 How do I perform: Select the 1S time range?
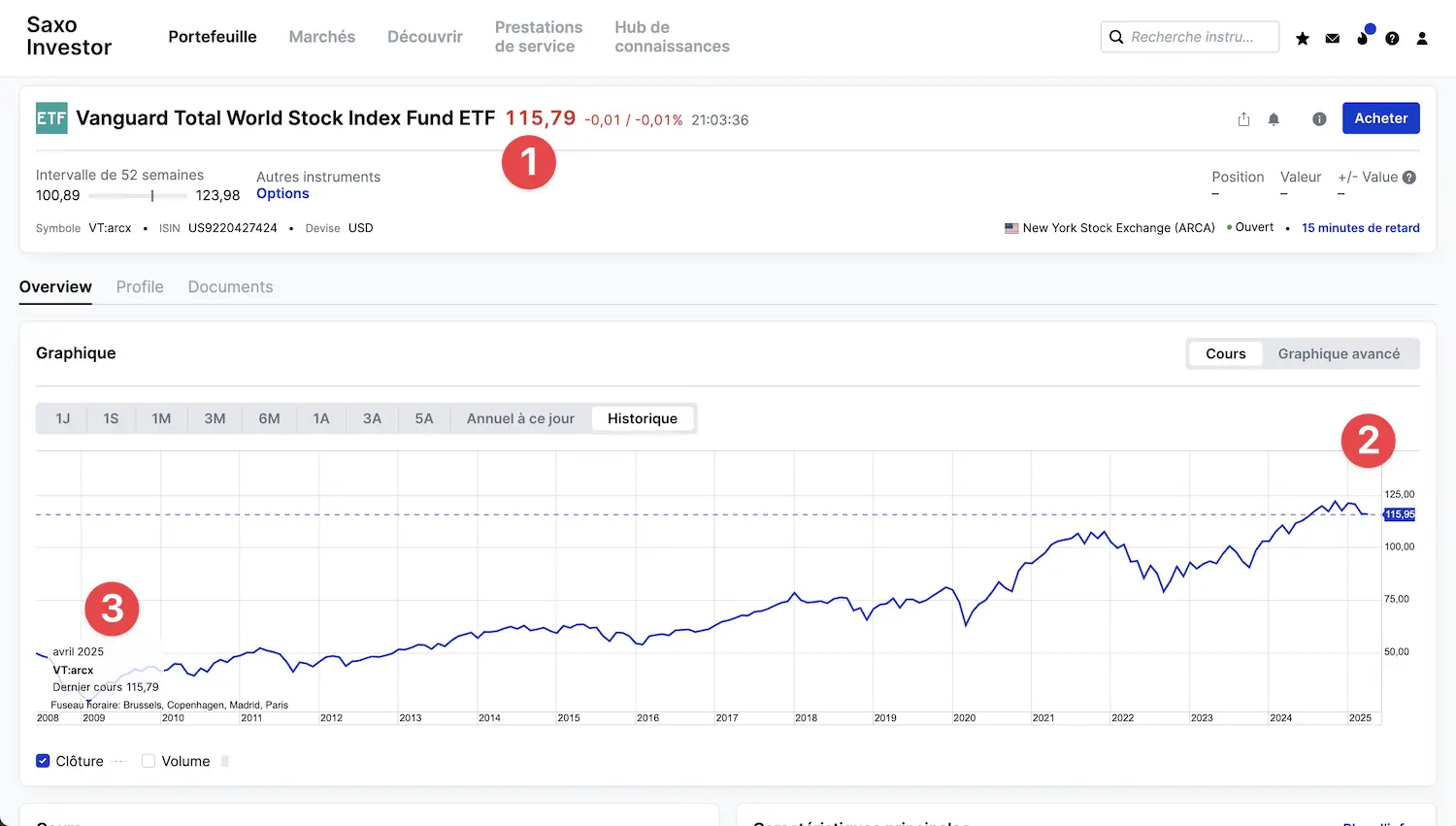coord(111,418)
